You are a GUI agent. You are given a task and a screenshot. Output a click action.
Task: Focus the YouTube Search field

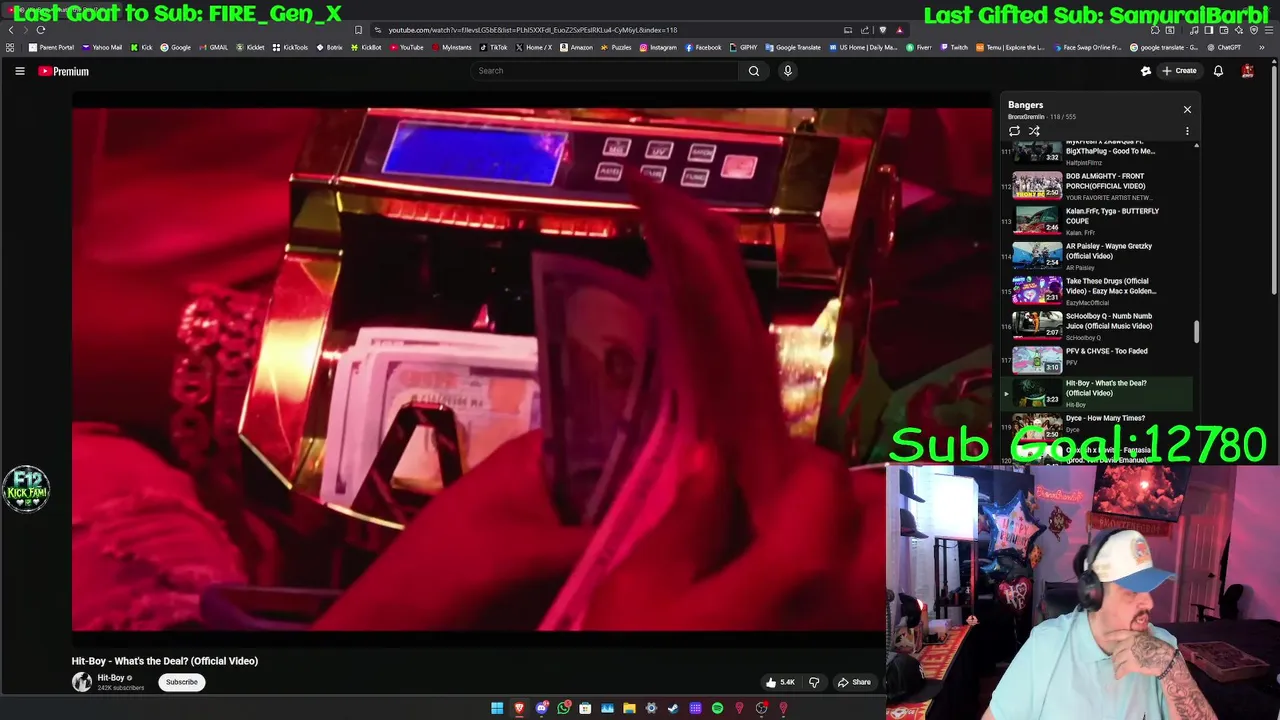pyautogui.click(x=605, y=71)
